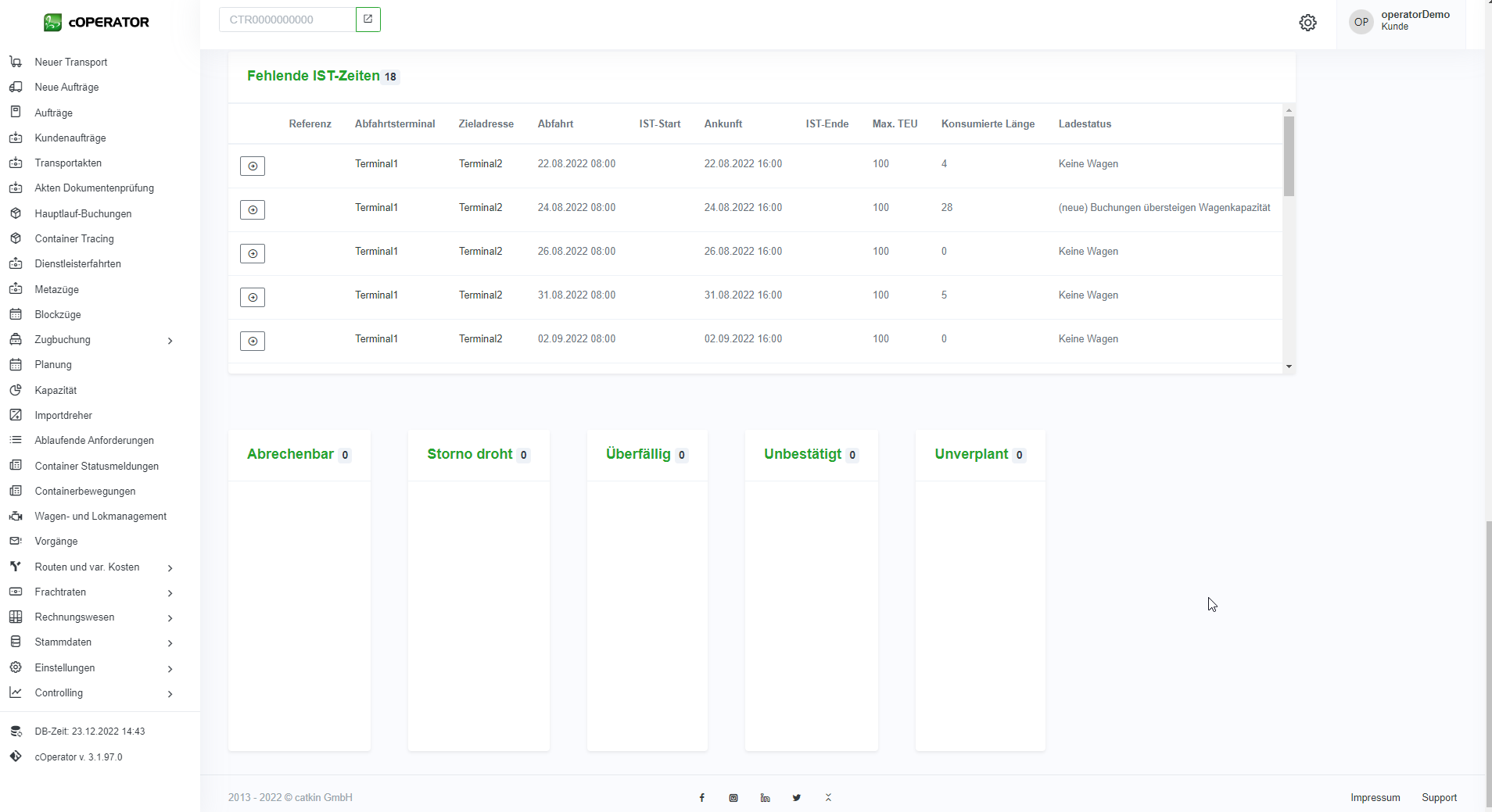This screenshot has height=812, width=1492.
Task: Expand the Stammdaten menu section
Action: [x=170, y=642]
